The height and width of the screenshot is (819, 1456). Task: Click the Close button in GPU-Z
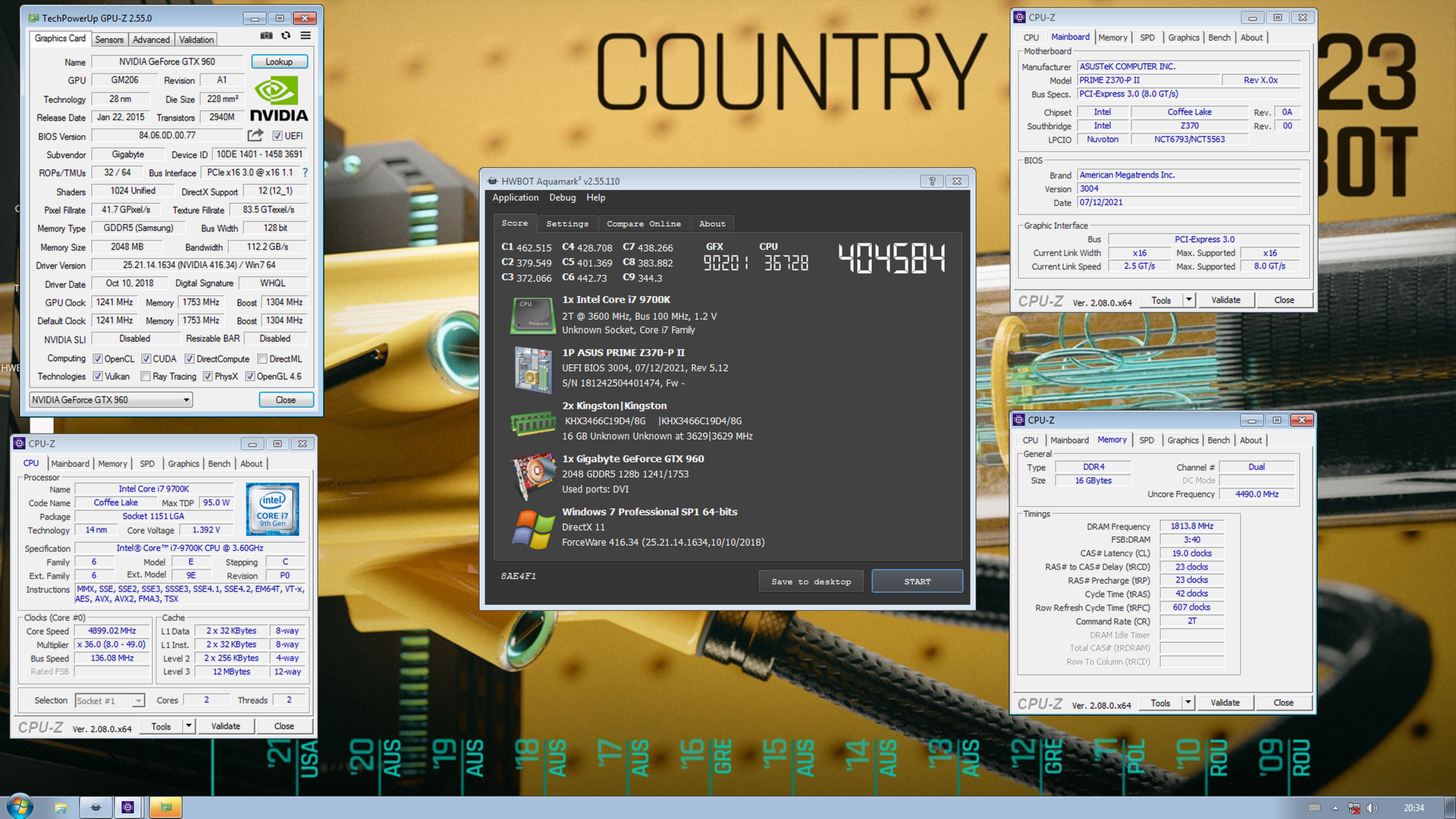tap(286, 400)
